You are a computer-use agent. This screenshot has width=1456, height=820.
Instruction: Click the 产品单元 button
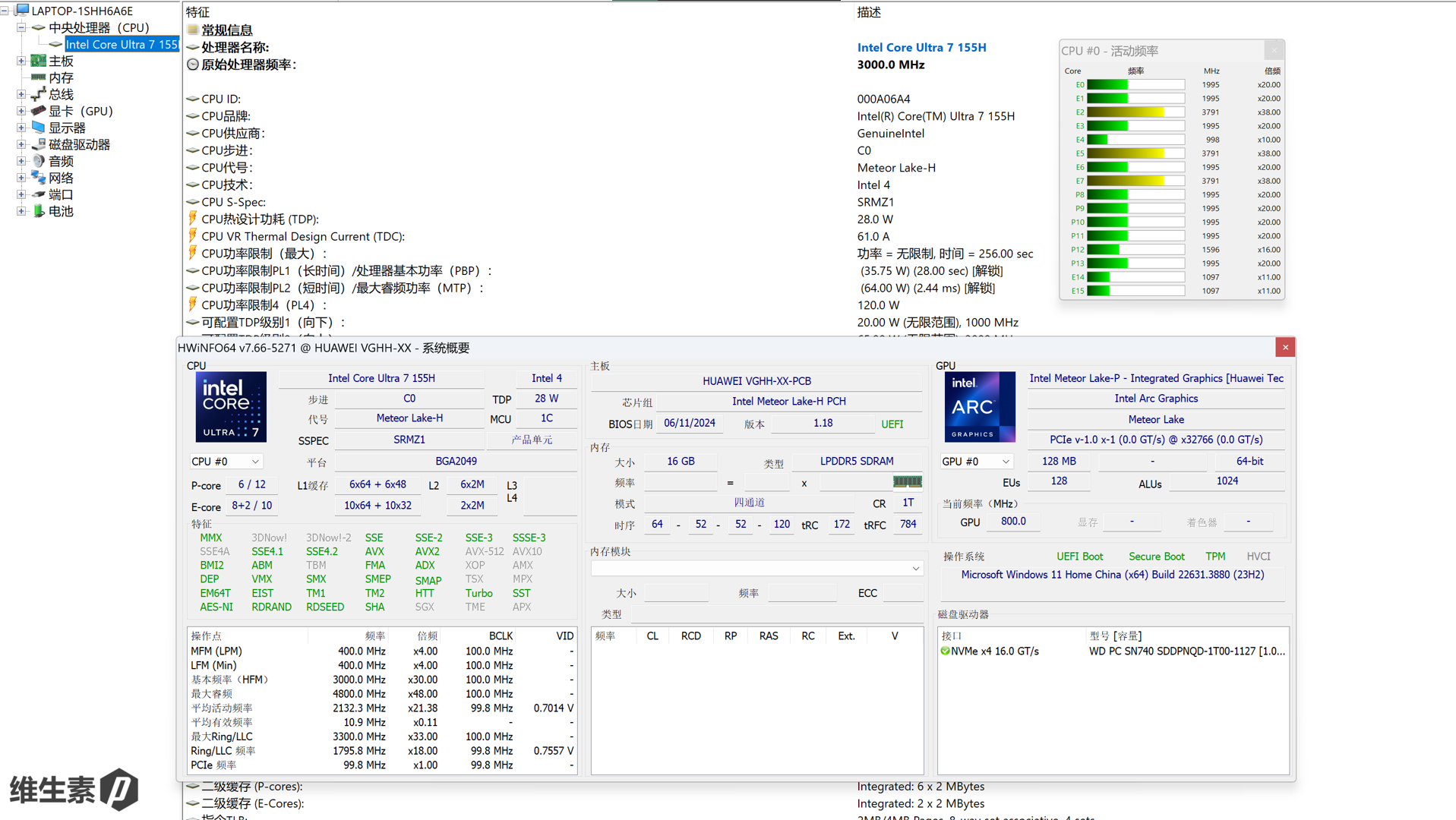(x=532, y=440)
